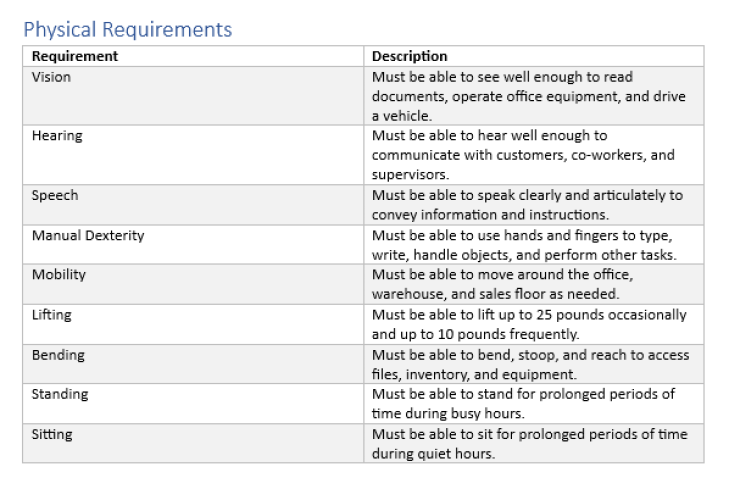Click the Physical Requirements heading

[x=127, y=29]
